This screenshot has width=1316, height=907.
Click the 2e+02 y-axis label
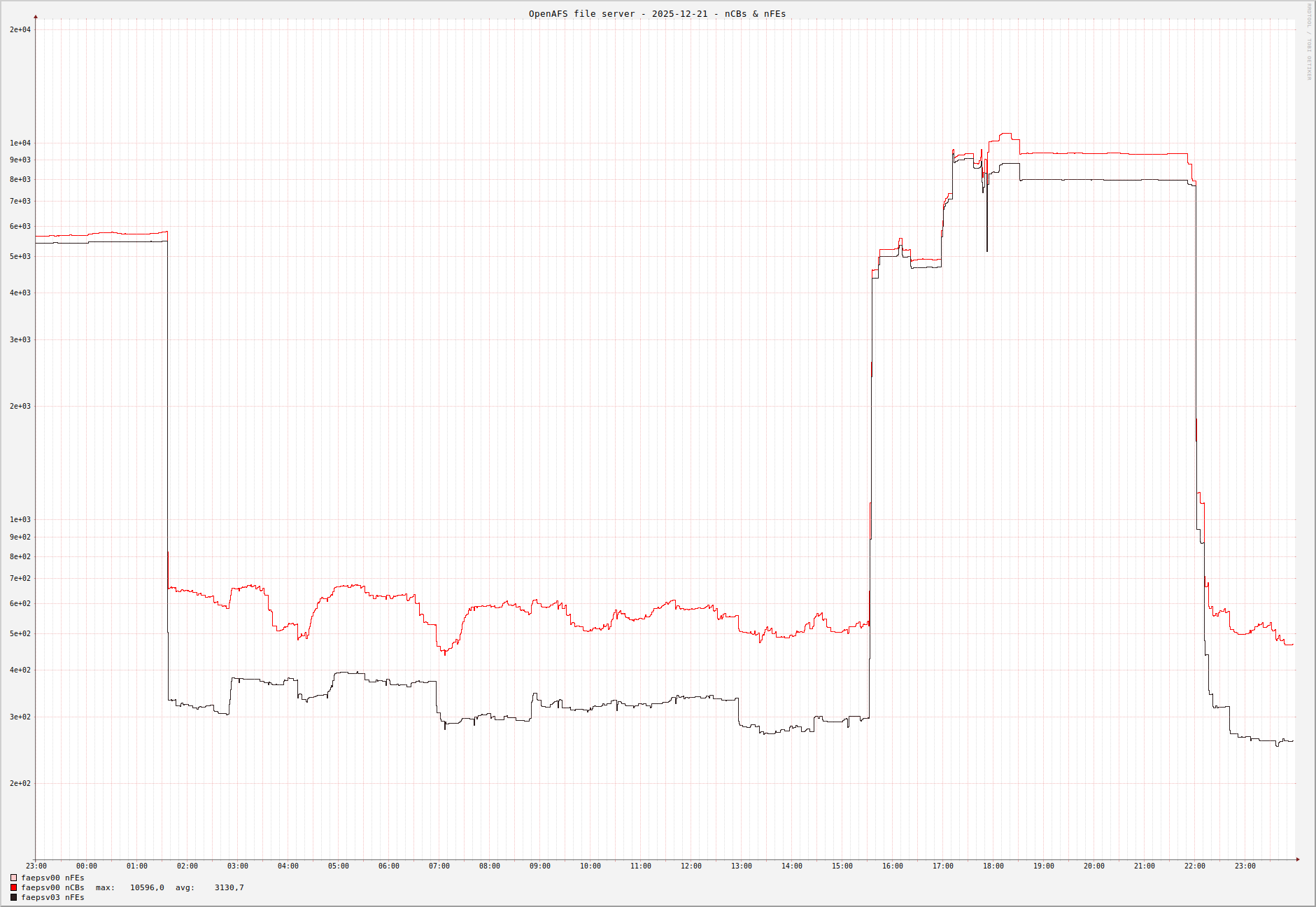tap(20, 783)
